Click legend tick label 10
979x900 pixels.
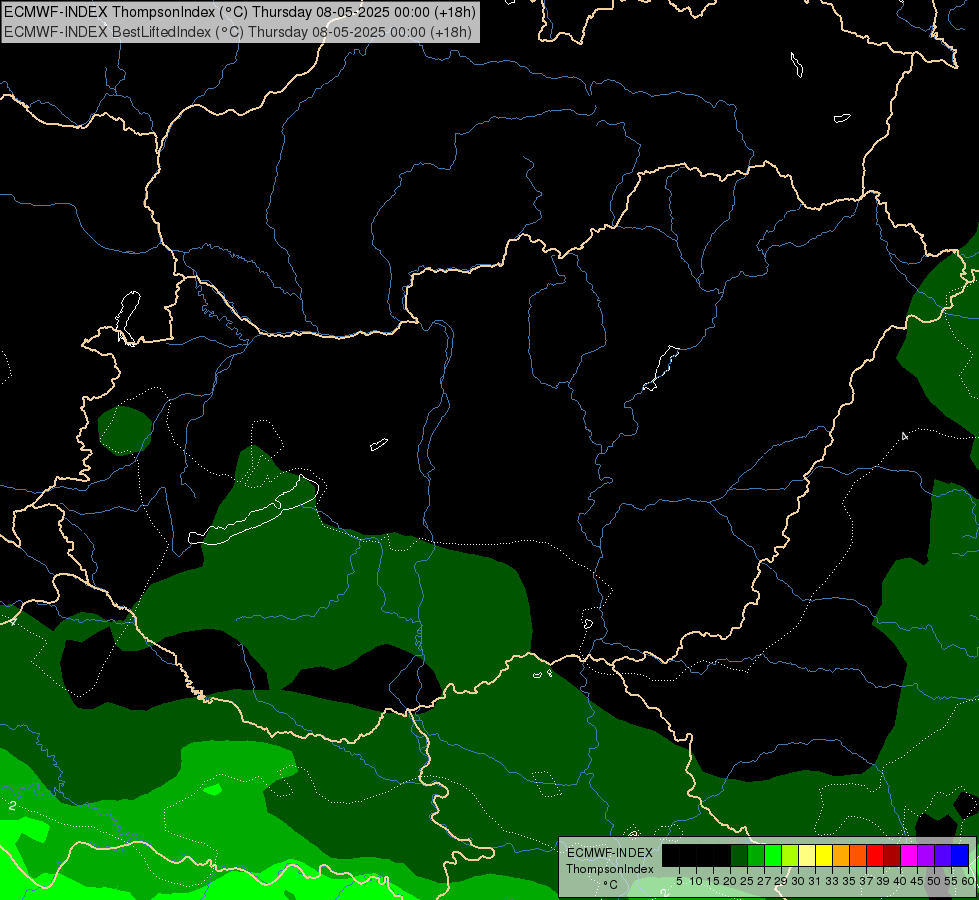[x=696, y=881]
